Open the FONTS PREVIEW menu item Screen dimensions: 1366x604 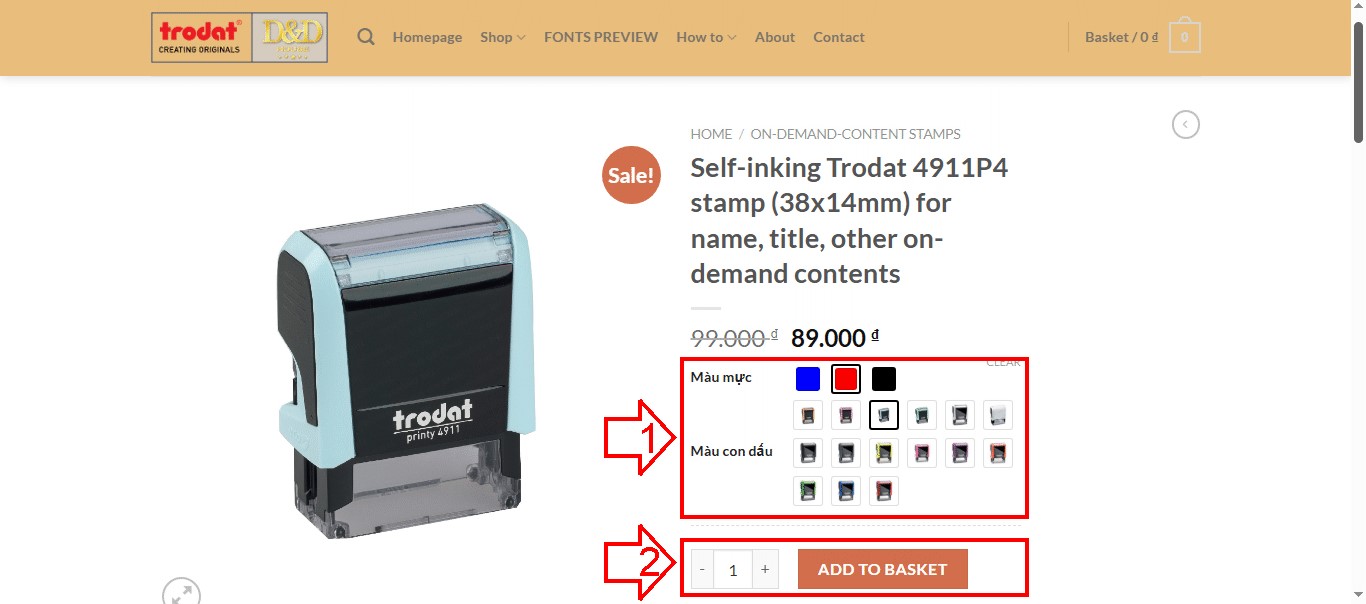coord(601,37)
